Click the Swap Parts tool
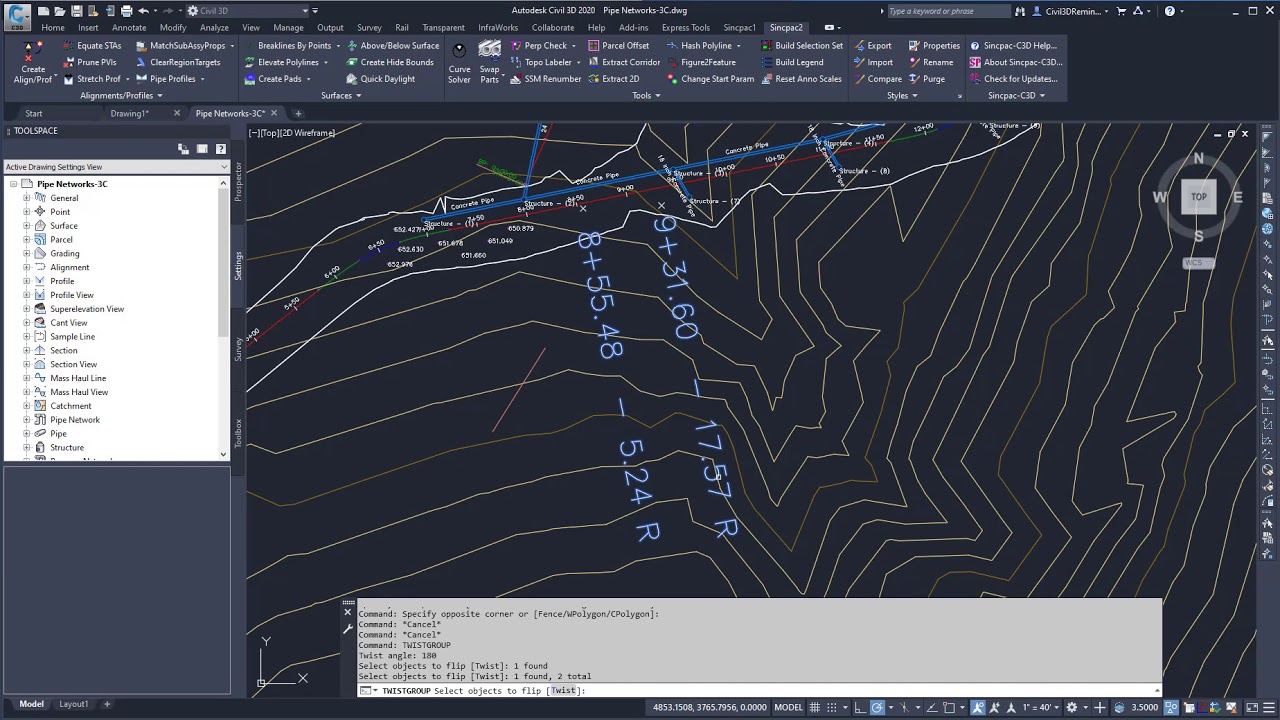The height and width of the screenshot is (720, 1280). click(489, 63)
